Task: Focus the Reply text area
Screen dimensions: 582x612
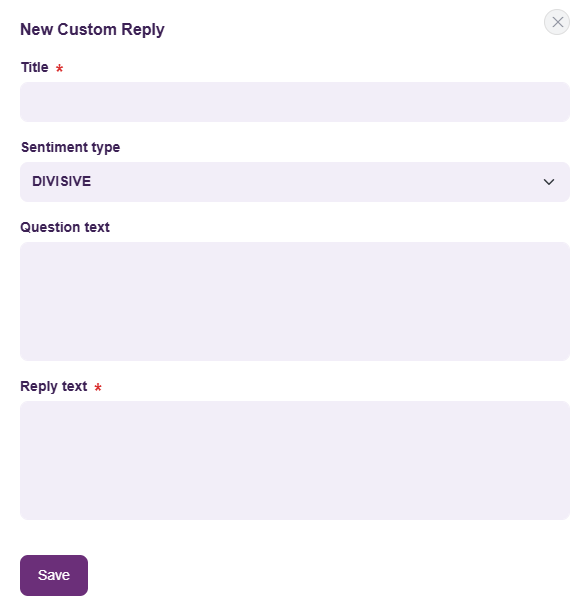Action: click(x=295, y=460)
